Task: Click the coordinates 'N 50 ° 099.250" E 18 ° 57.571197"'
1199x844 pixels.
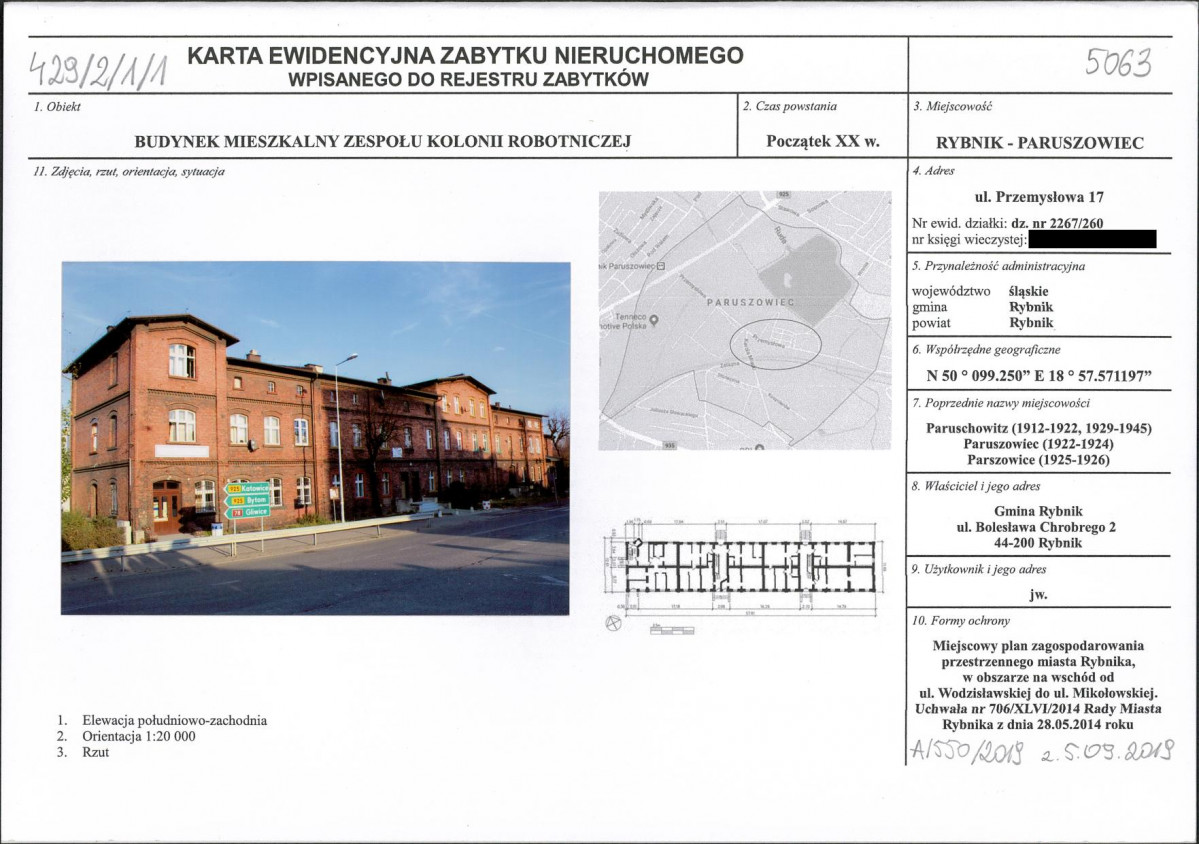Action: [x=1038, y=376]
